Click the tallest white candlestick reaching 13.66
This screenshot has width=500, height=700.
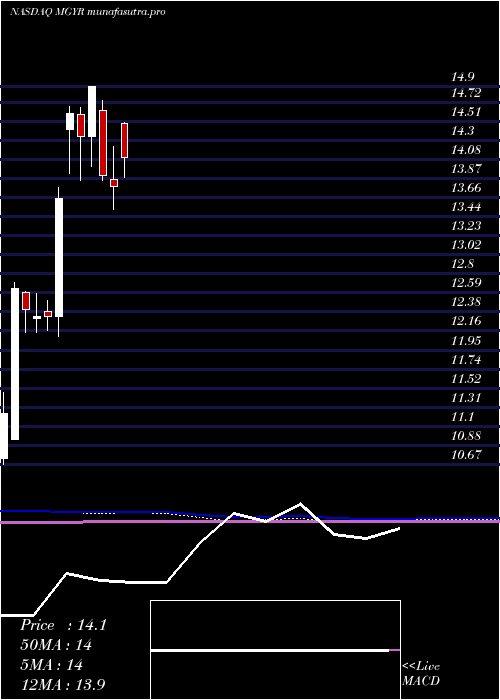tap(59, 257)
